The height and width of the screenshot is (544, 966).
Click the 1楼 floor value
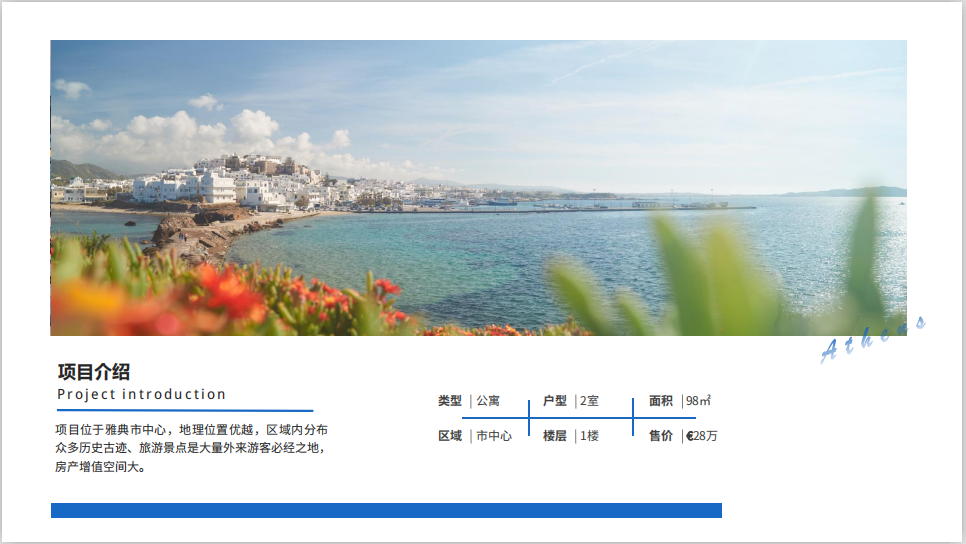590,436
